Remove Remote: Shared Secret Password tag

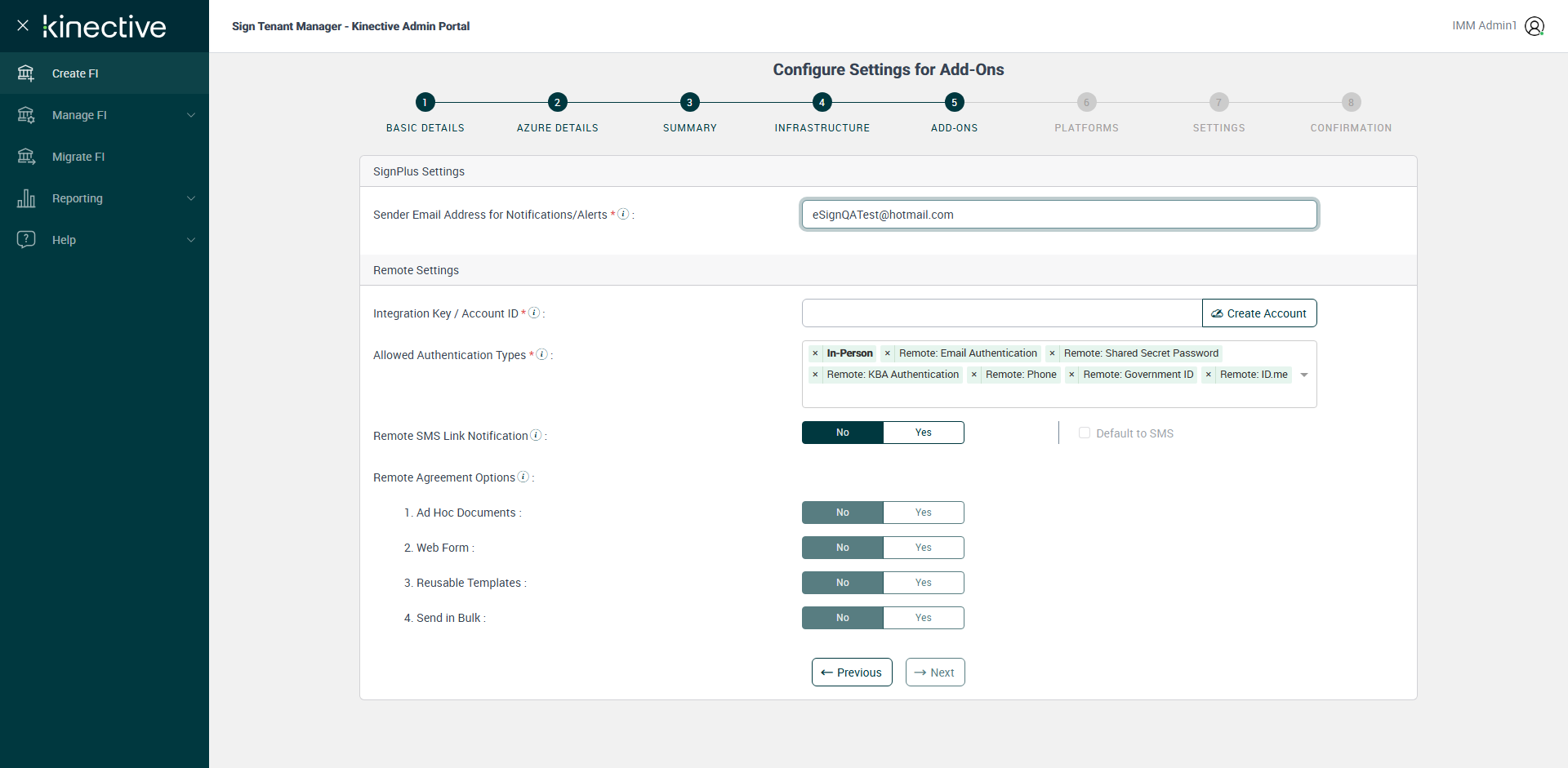point(1052,353)
